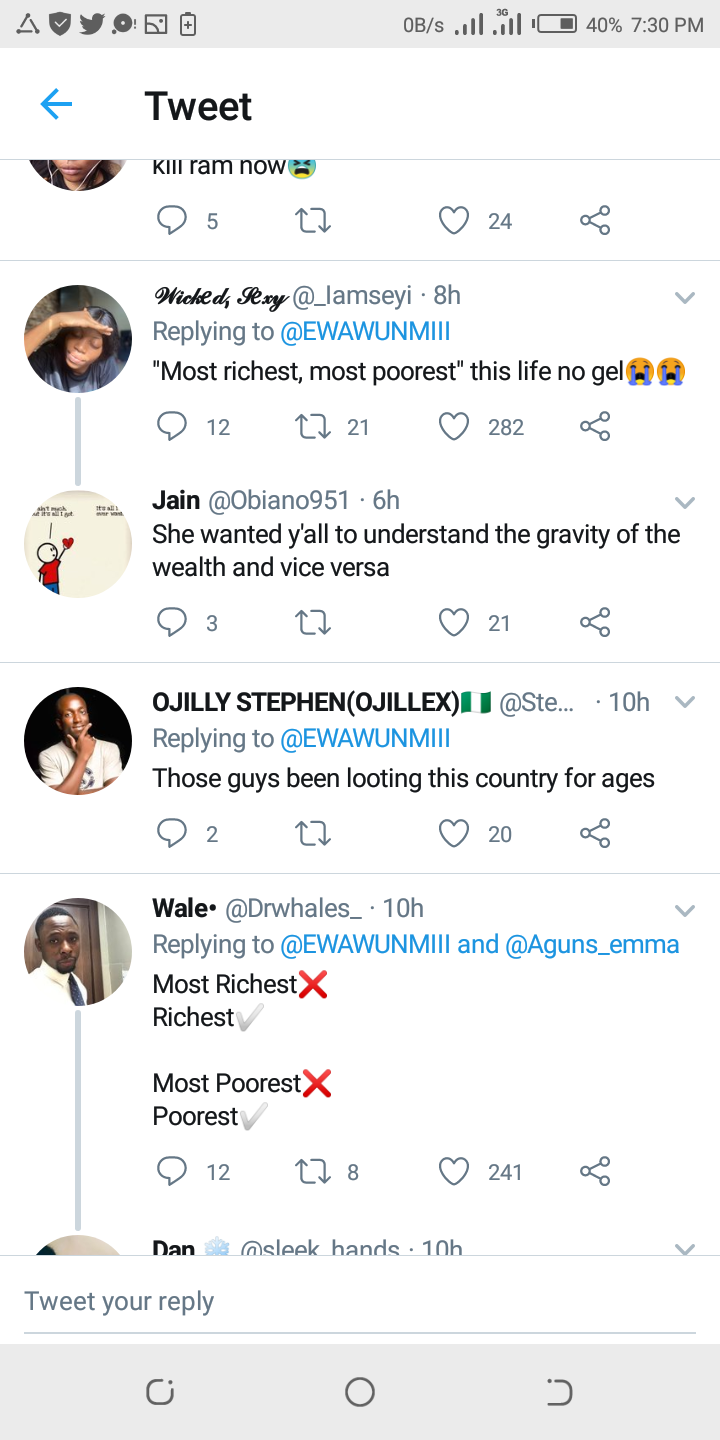Like the top tweet with 24 likes

point(454,220)
